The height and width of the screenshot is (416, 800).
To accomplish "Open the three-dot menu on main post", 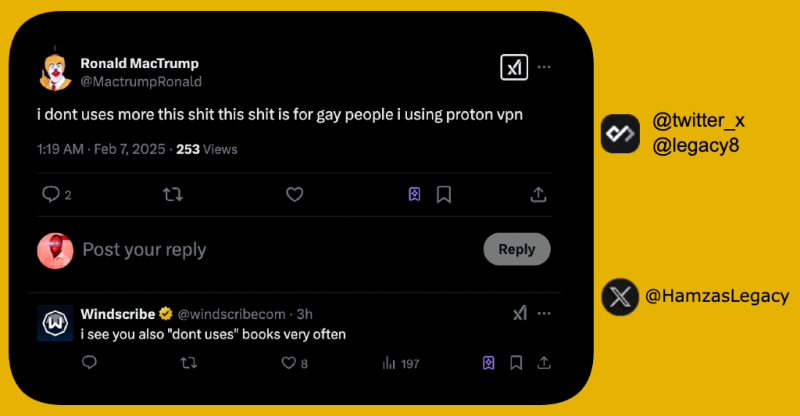I will click(x=544, y=67).
